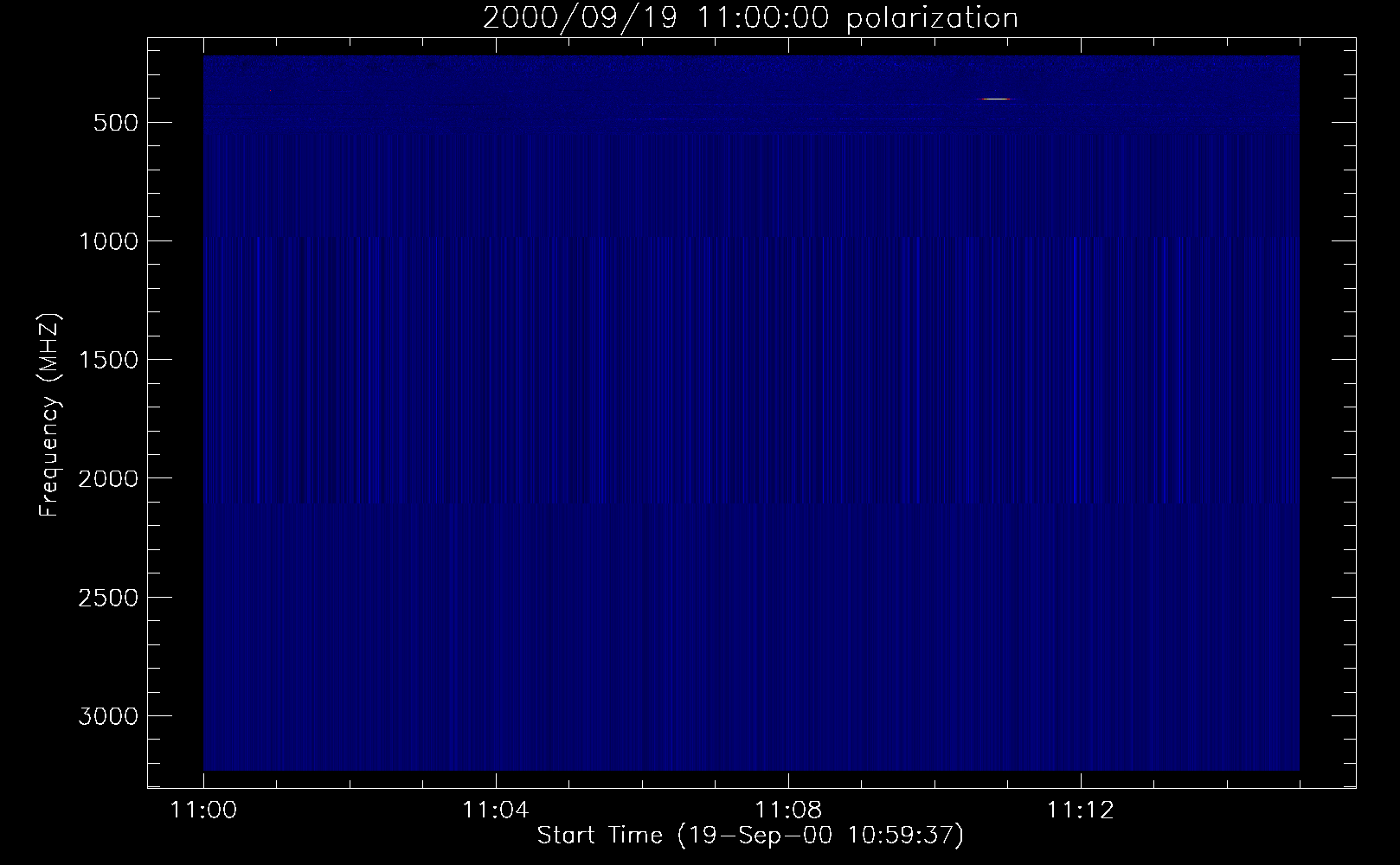Select the 1000 frequency tick label
Viewport: 1400px width, 865px height.
107,241
